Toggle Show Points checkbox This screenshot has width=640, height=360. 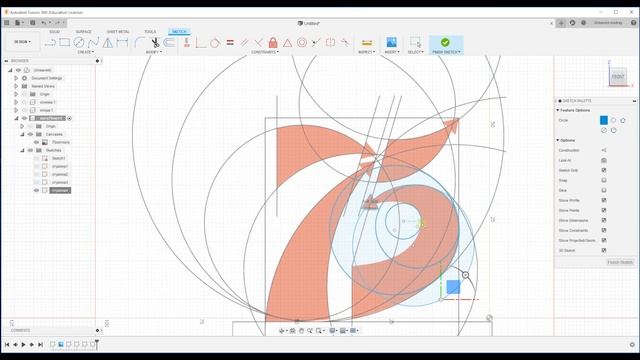[x=604, y=210]
